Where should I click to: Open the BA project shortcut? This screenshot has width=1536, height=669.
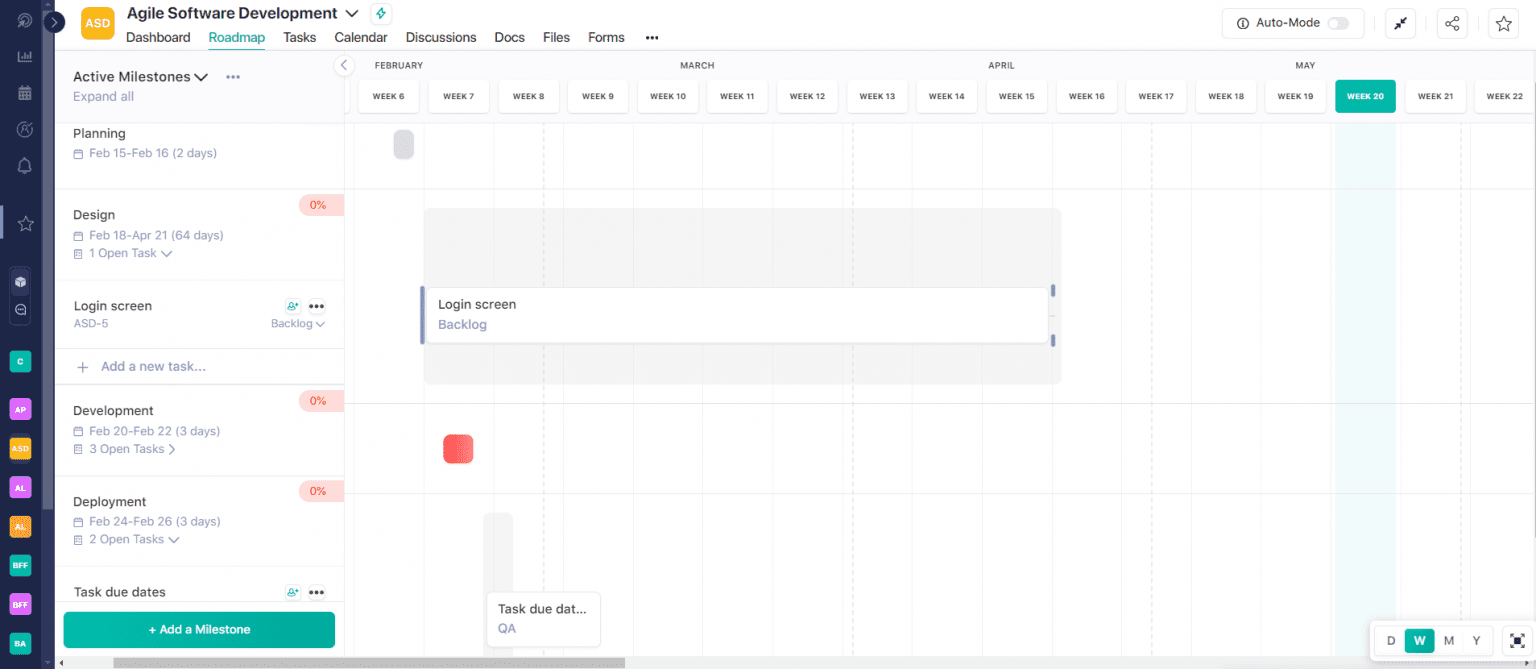[20, 643]
